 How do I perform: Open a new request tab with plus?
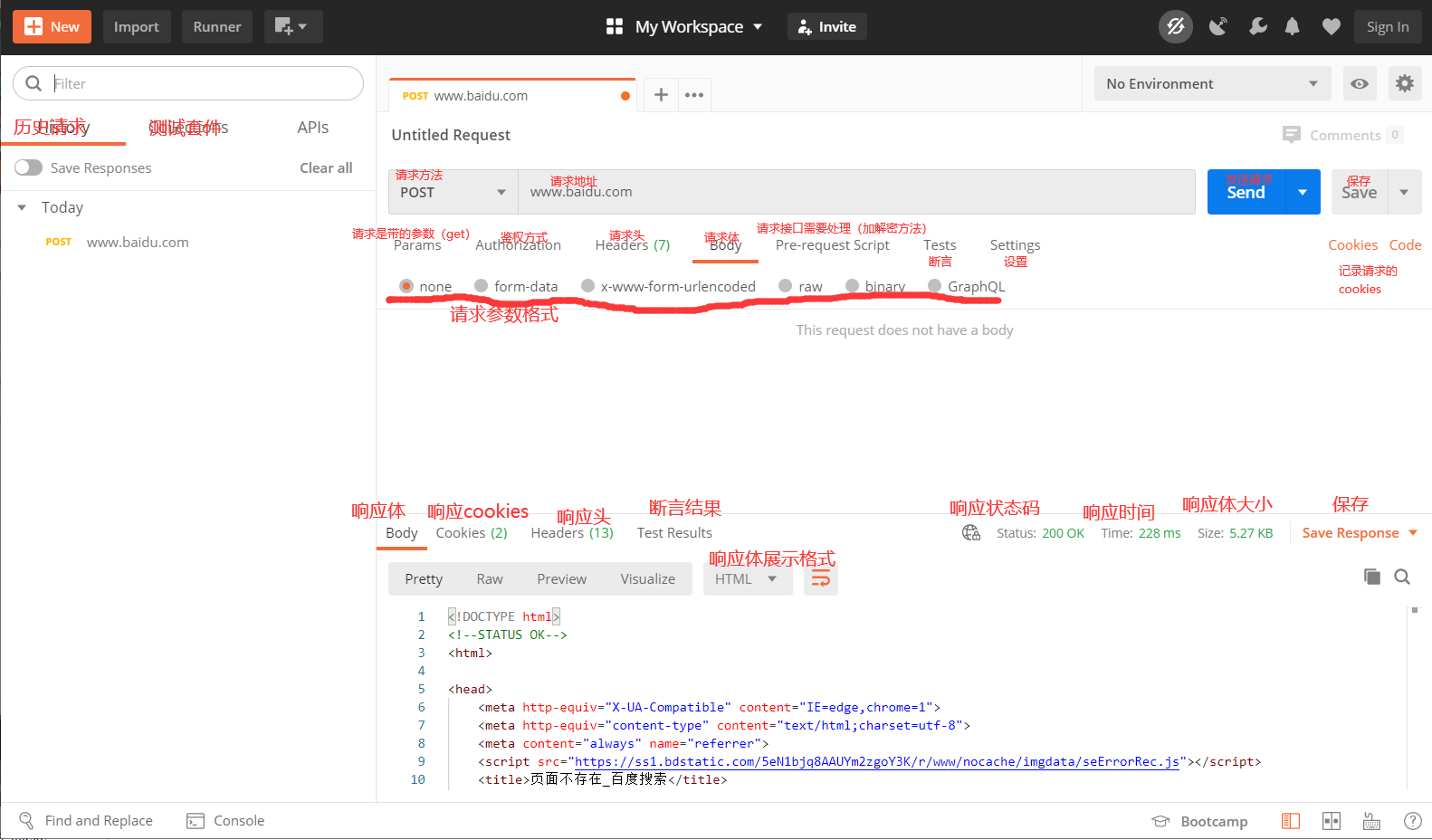tap(661, 94)
